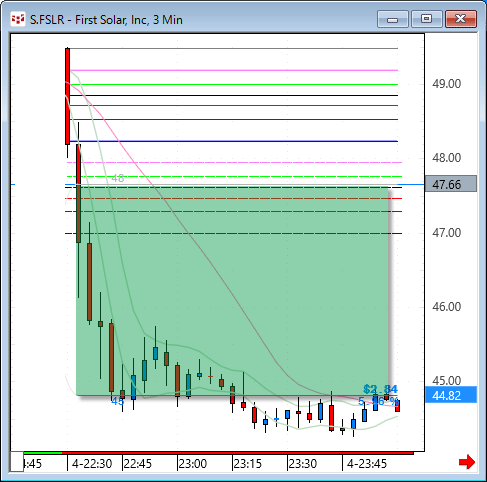The image size is (487, 482).
Task: Click the chart window application icon
Action: coord(18,19)
